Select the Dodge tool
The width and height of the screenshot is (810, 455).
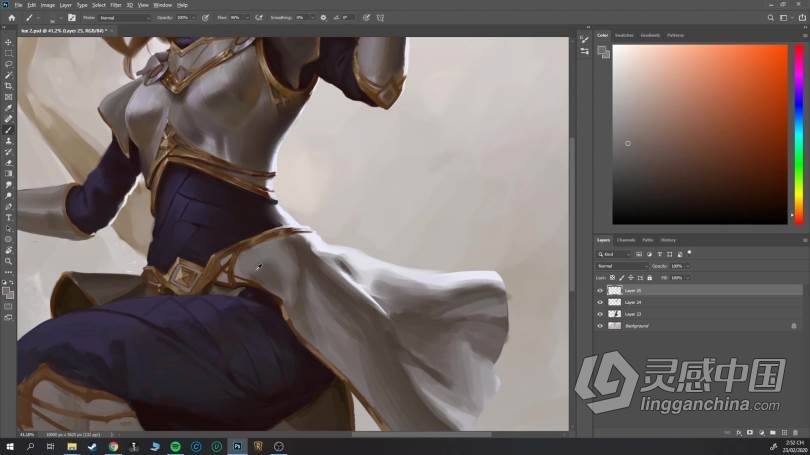point(8,195)
